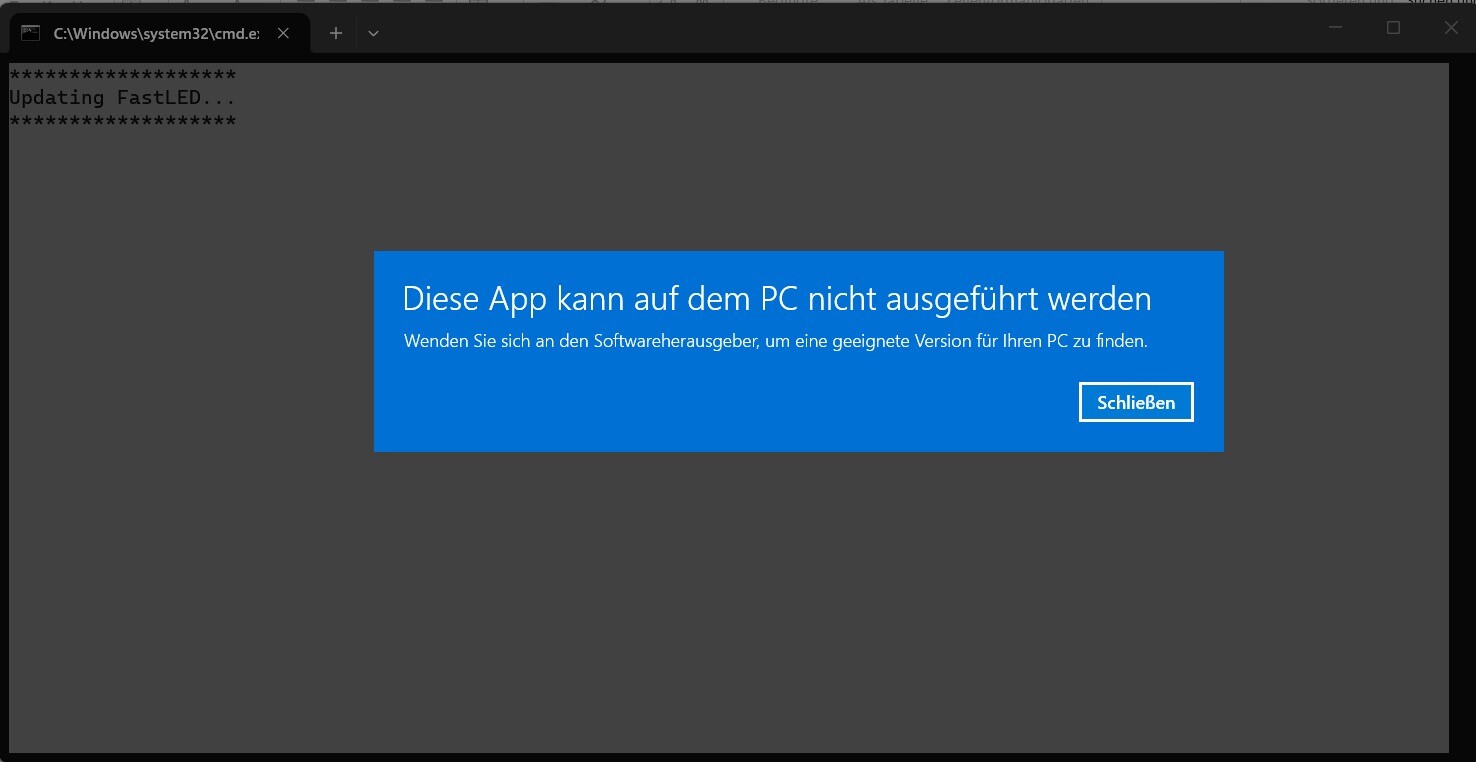Screen dimensions: 1476x762
Task: Click the word "FastLED..." in terminal
Action: [176, 97]
